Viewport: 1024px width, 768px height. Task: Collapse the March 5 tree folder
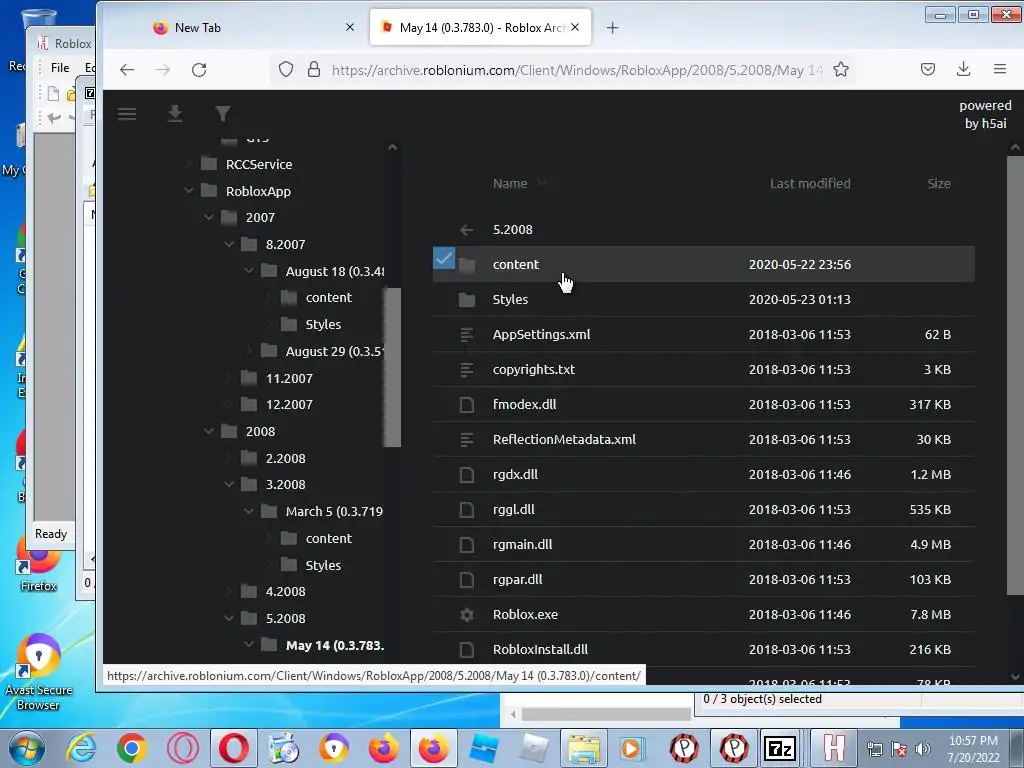point(249,511)
